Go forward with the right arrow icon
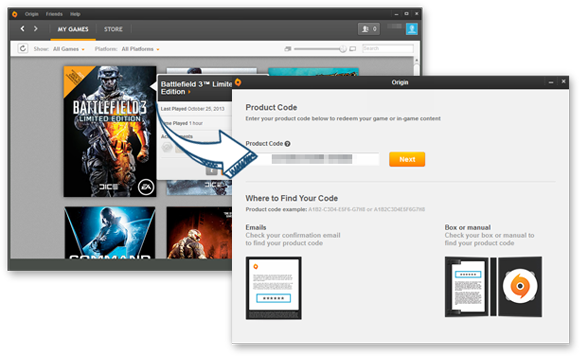This screenshot has width=579, height=363. tap(35, 28)
